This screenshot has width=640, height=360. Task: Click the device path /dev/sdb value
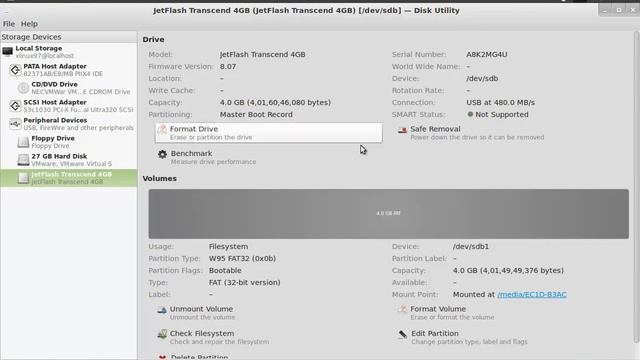(482, 78)
